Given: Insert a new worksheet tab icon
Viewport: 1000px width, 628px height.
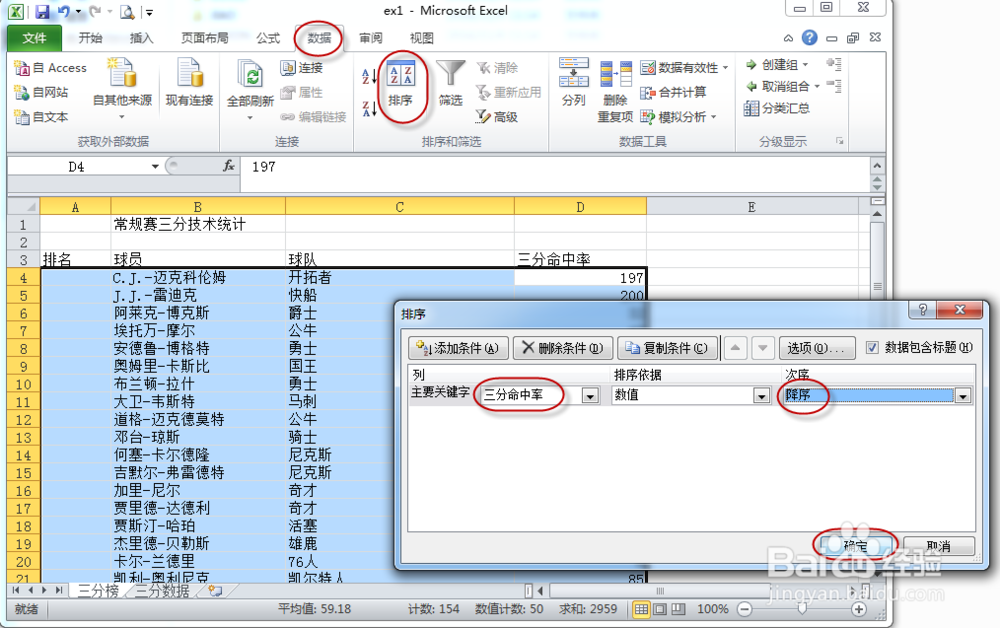Looking at the screenshot, I should pyautogui.click(x=216, y=591).
